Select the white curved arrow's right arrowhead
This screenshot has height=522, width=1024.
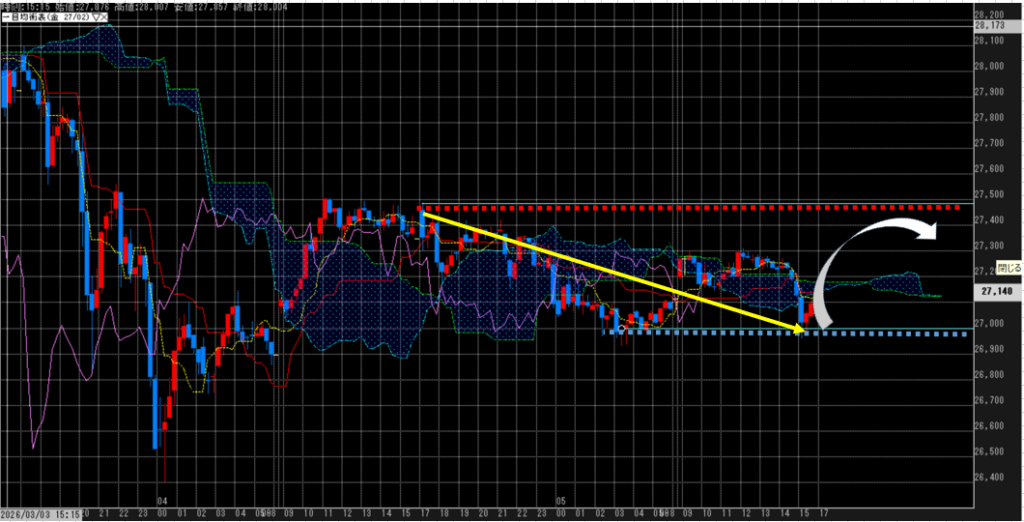click(x=930, y=233)
